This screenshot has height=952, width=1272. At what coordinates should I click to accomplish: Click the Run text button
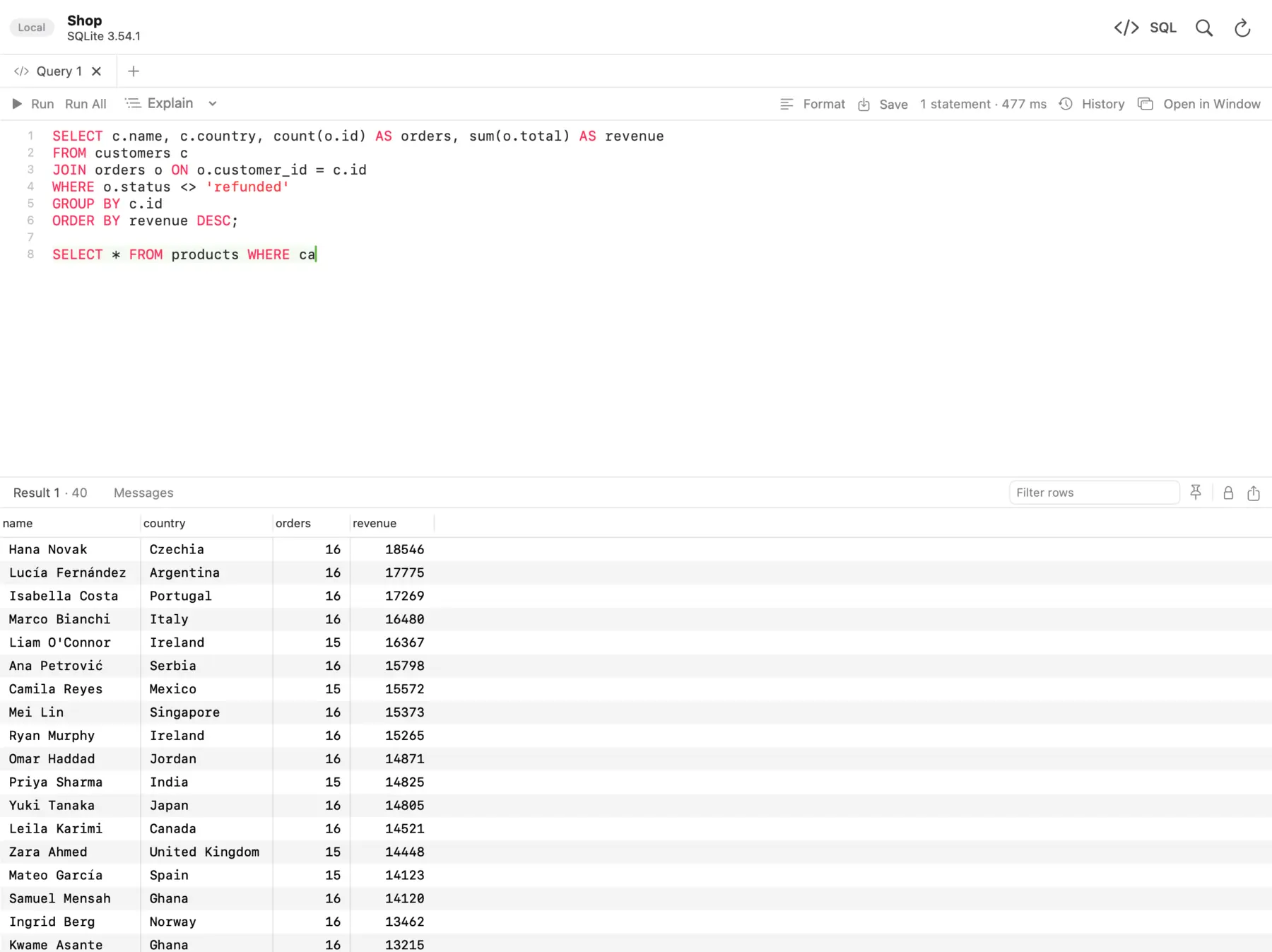pyautogui.click(x=42, y=104)
